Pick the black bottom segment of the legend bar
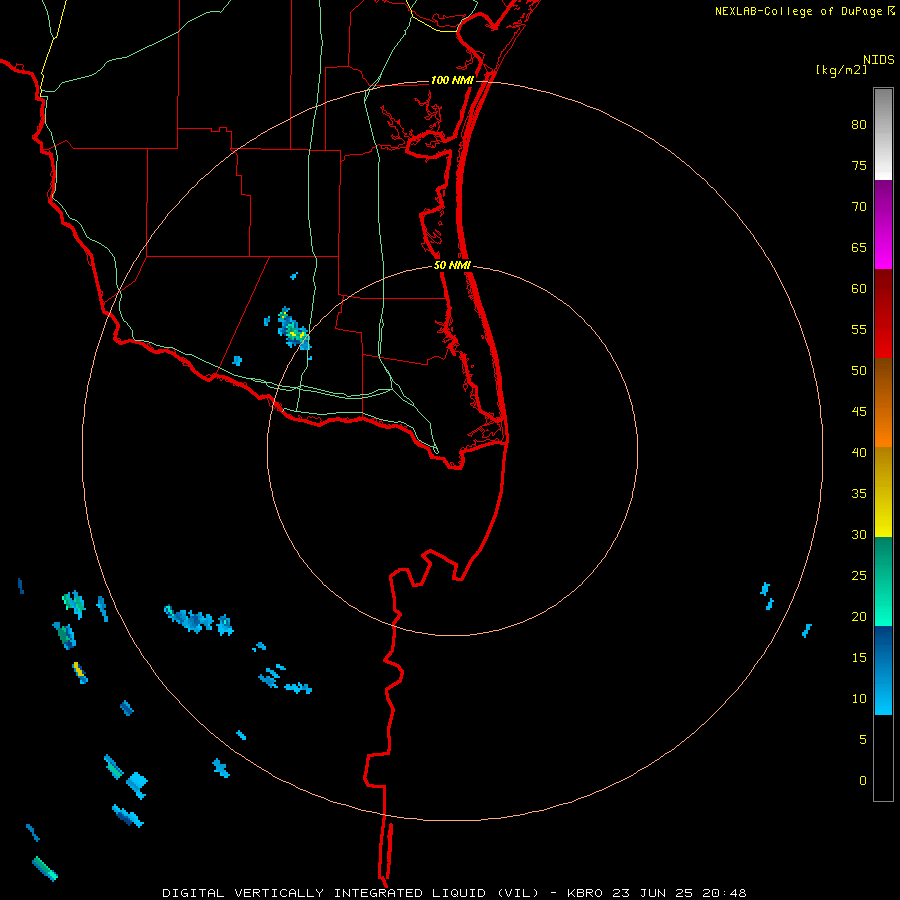Image resolution: width=900 pixels, height=900 pixels. 883,757
